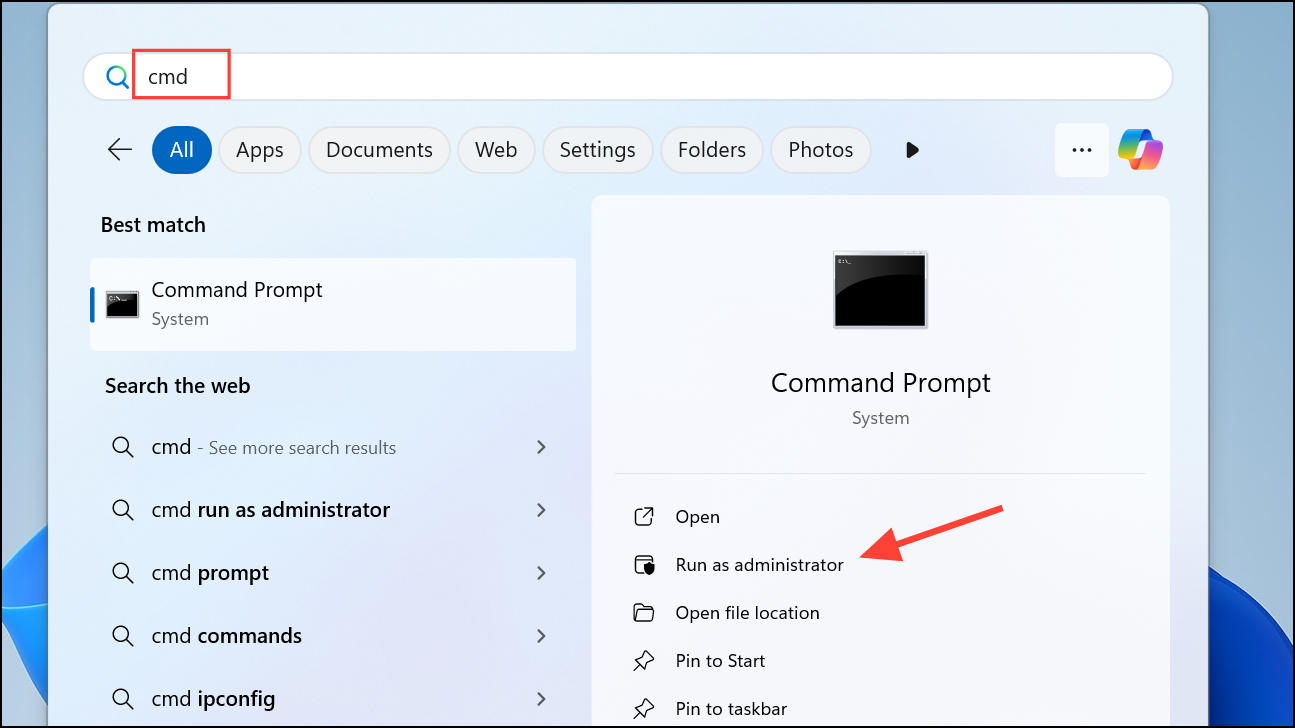This screenshot has height=728, width=1295.
Task: Open the three-dot more options menu
Action: point(1082,150)
